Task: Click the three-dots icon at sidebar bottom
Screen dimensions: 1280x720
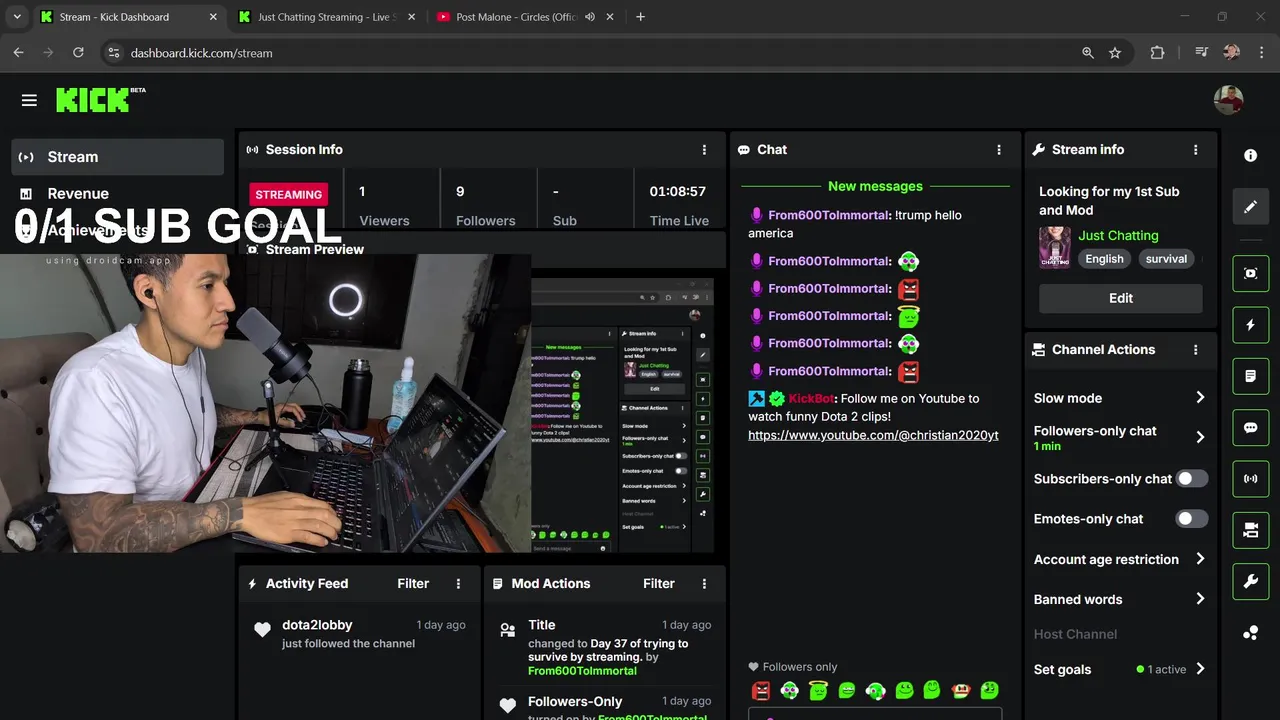Action: click(x=1250, y=633)
